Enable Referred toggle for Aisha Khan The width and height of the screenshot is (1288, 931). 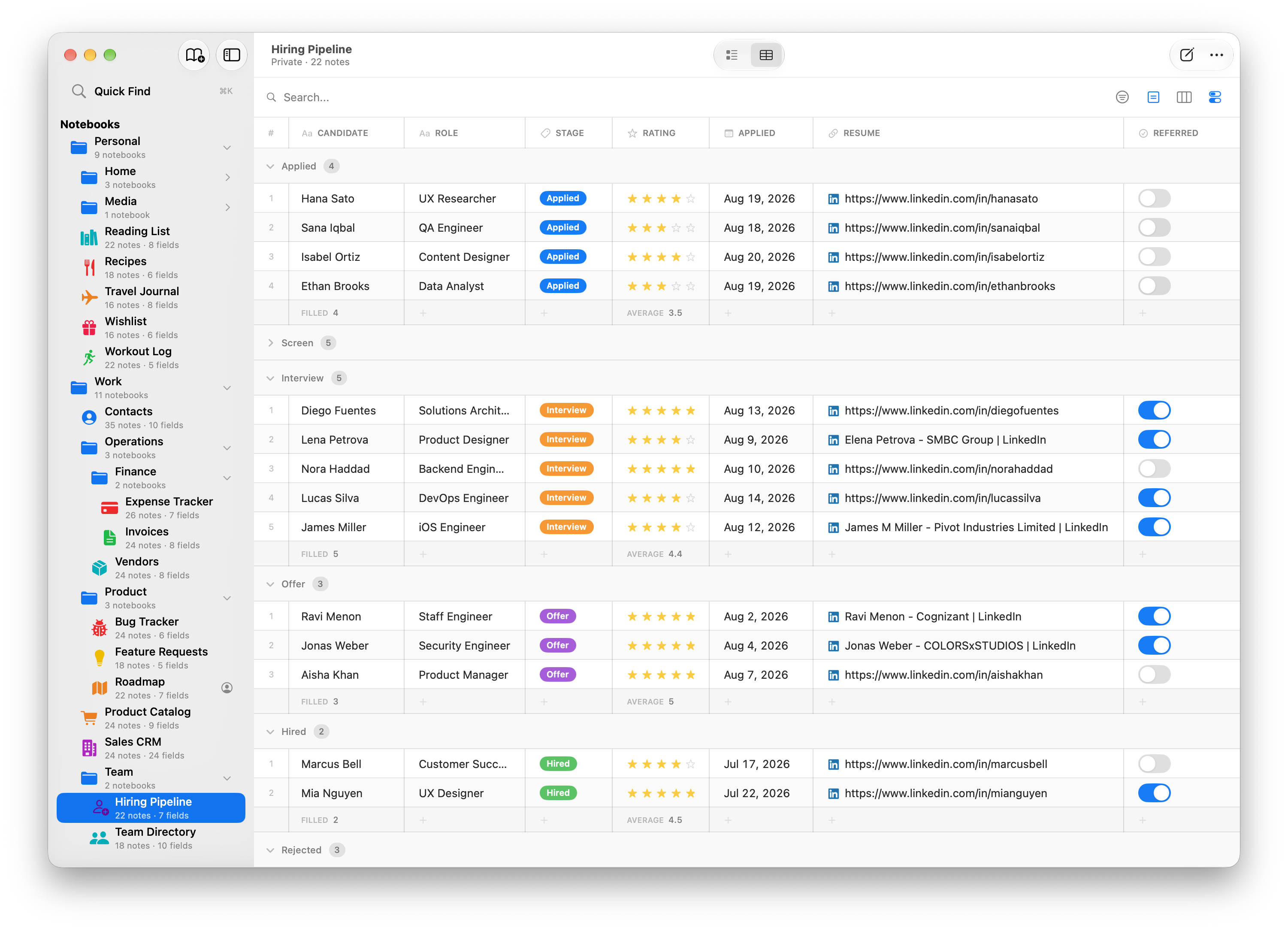(1154, 675)
